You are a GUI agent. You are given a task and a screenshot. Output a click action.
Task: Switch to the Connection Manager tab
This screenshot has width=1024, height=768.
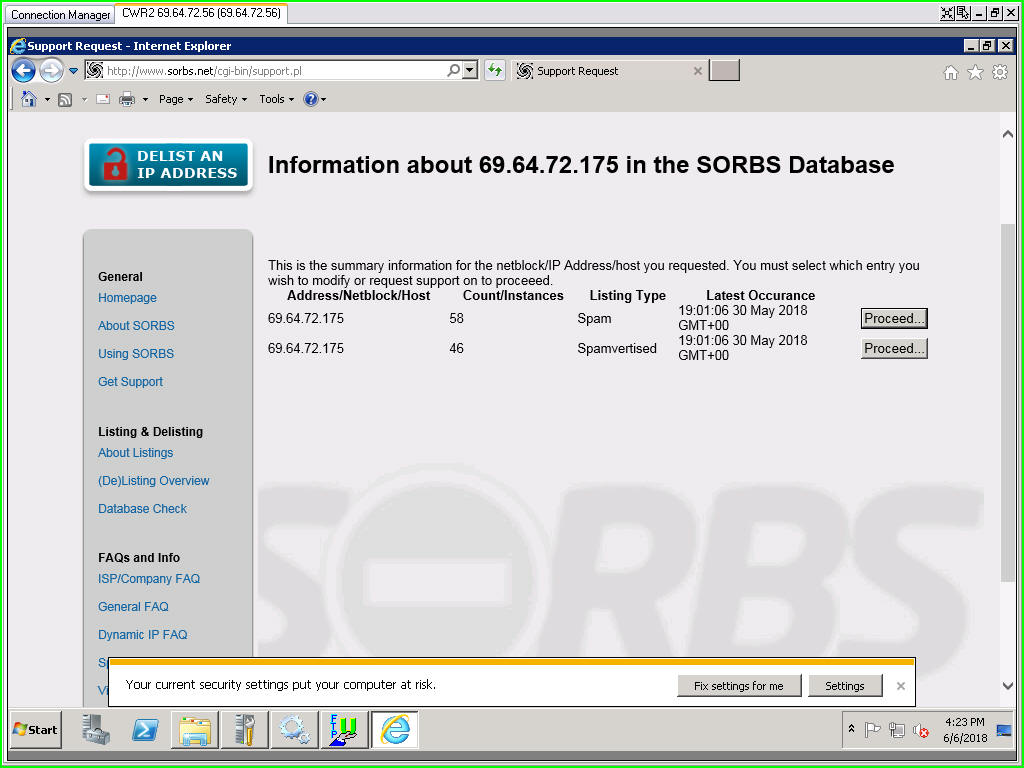click(x=61, y=14)
